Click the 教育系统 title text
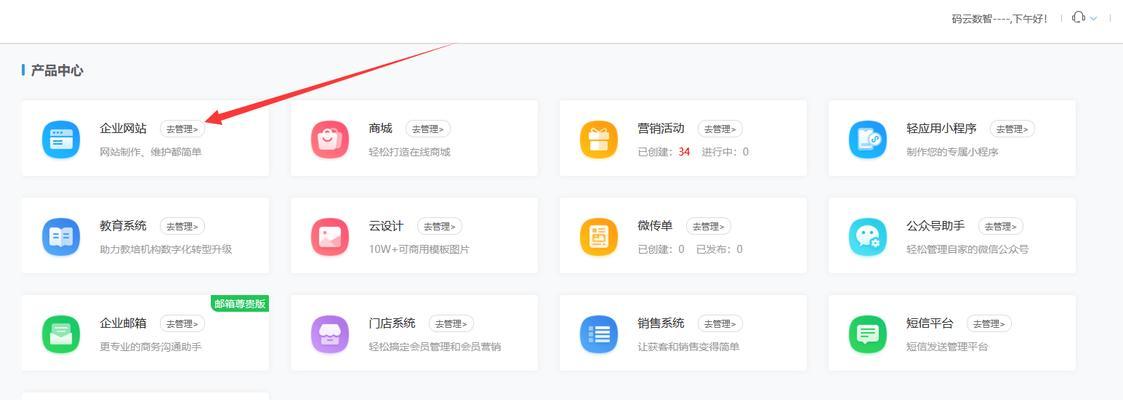Screen dimensions: 1123x400 point(123,226)
